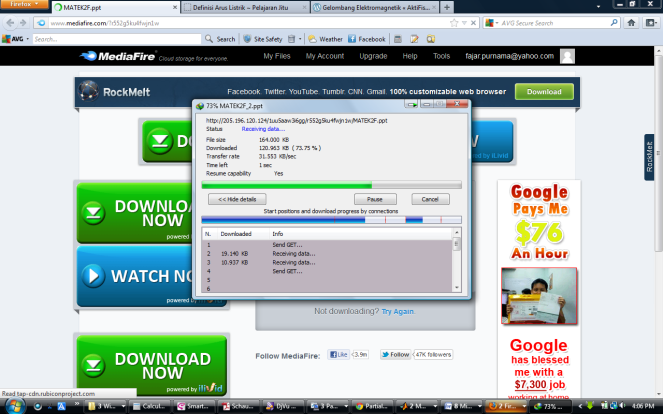Click the AVG Site Safety shield icon
This screenshot has height=414, width=663.
247,39
